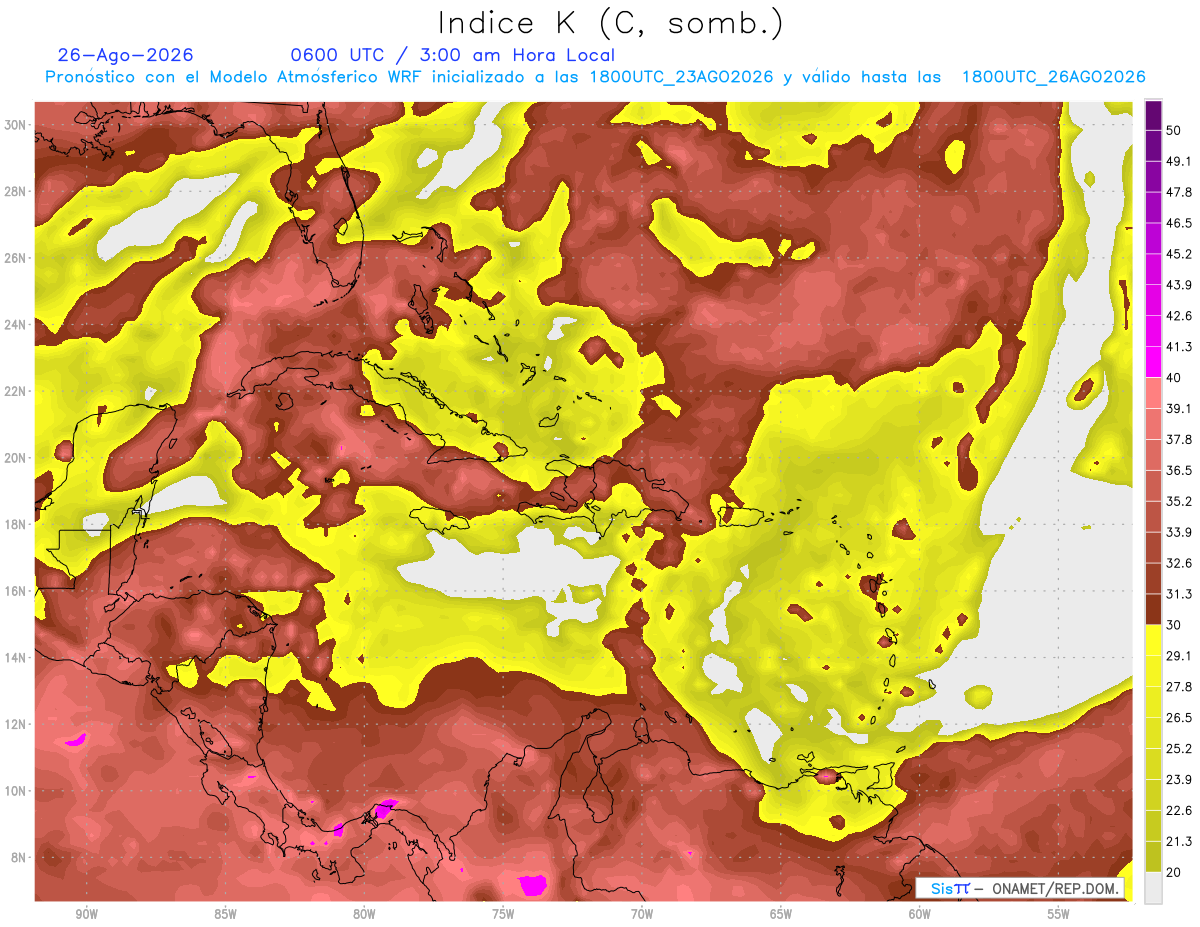This screenshot has height=927, width=1200.
Task: Click the colorbar value '47.8'
Action: (1179, 192)
